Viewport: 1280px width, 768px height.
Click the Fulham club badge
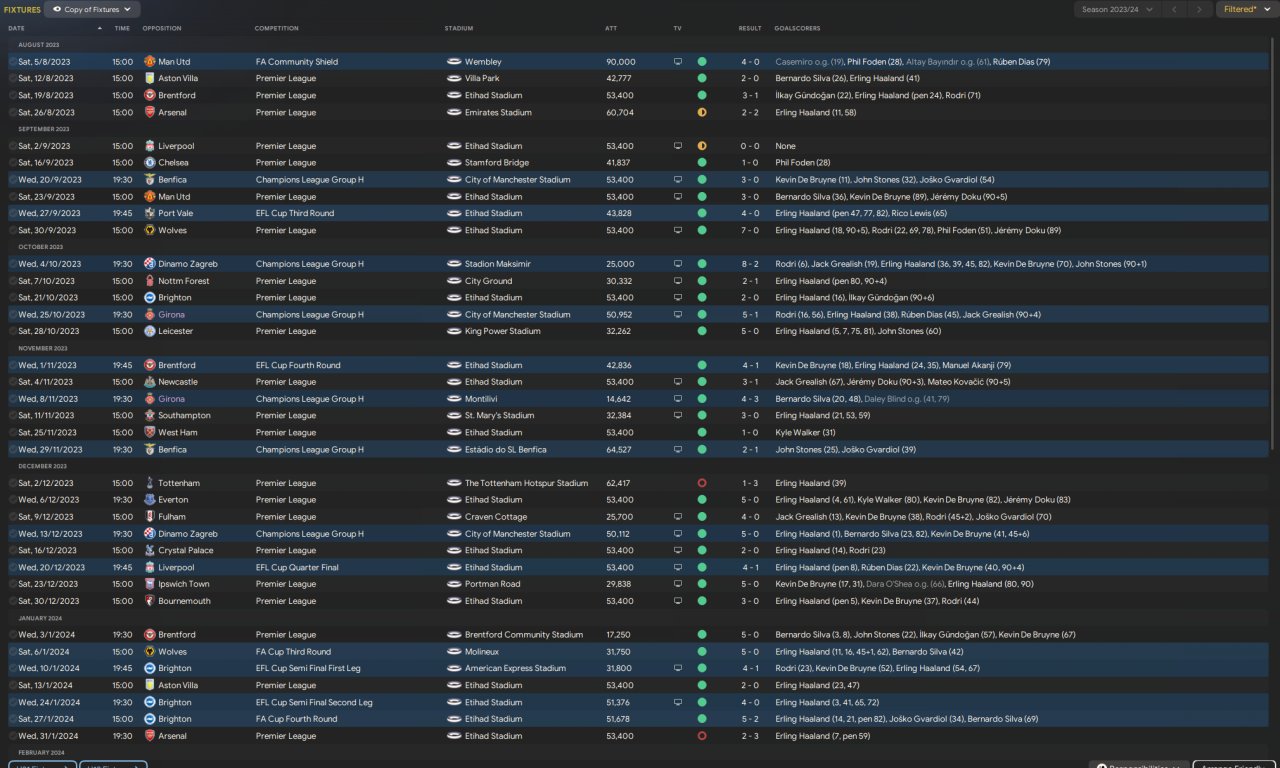click(x=149, y=517)
